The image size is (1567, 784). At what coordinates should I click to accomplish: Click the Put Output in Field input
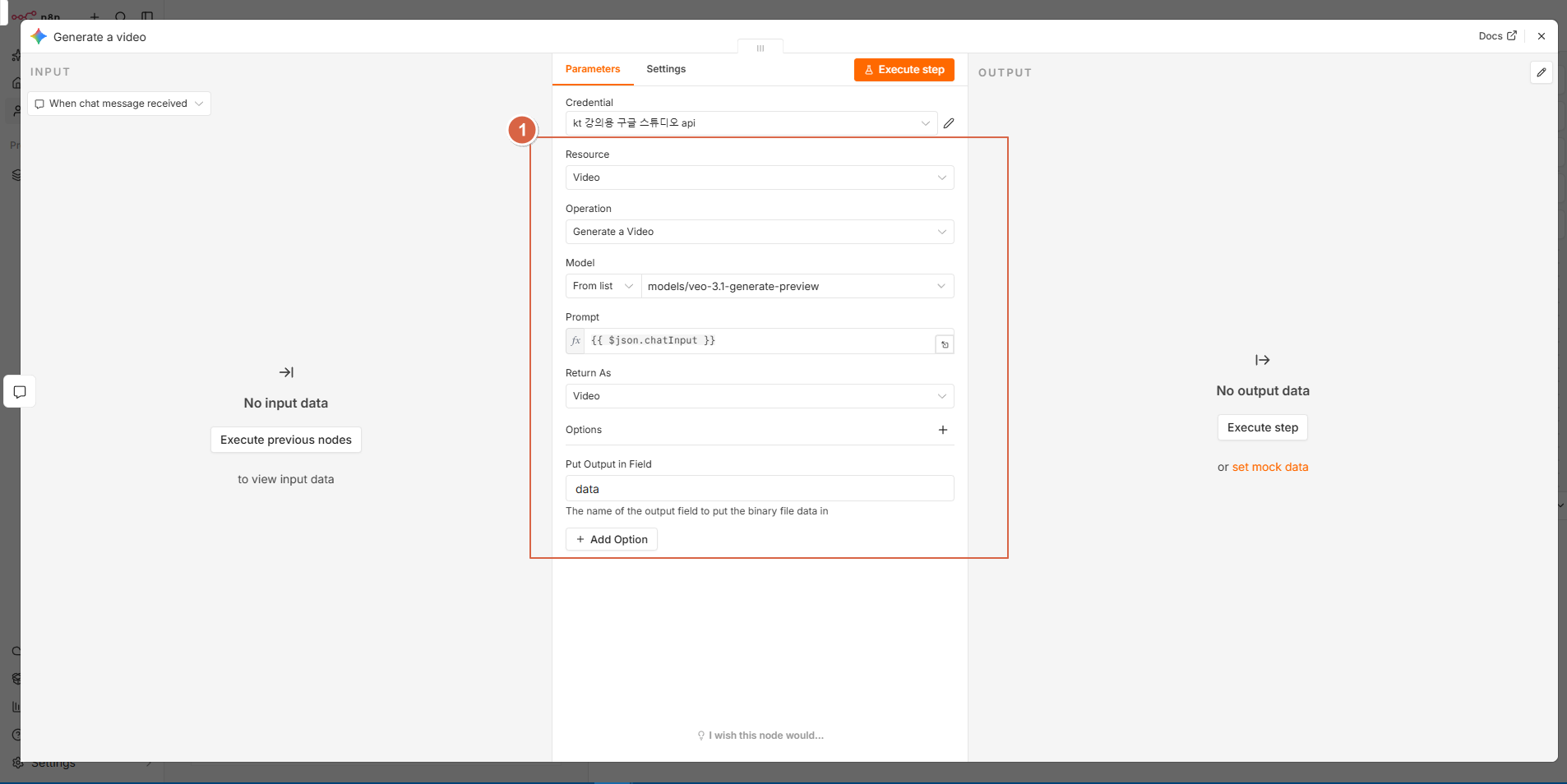pyautogui.click(x=760, y=488)
